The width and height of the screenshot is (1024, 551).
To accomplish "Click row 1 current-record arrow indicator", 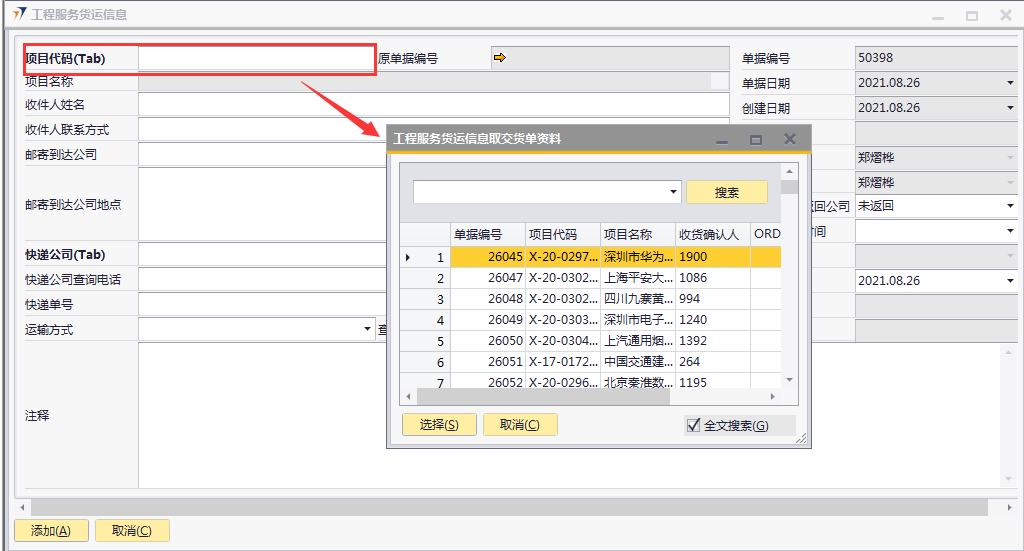I will [x=407, y=257].
